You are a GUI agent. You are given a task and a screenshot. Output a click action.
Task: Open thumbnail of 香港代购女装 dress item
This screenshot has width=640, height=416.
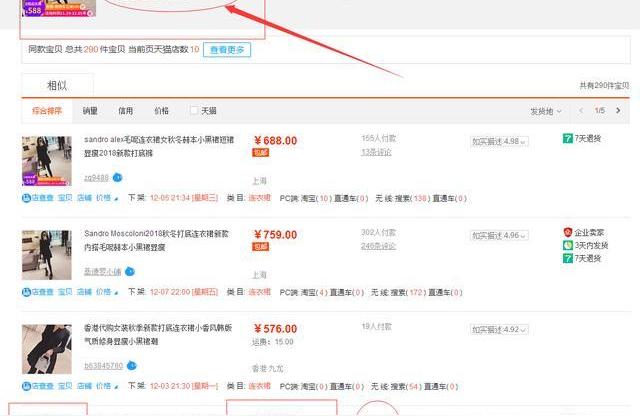coord(47,349)
